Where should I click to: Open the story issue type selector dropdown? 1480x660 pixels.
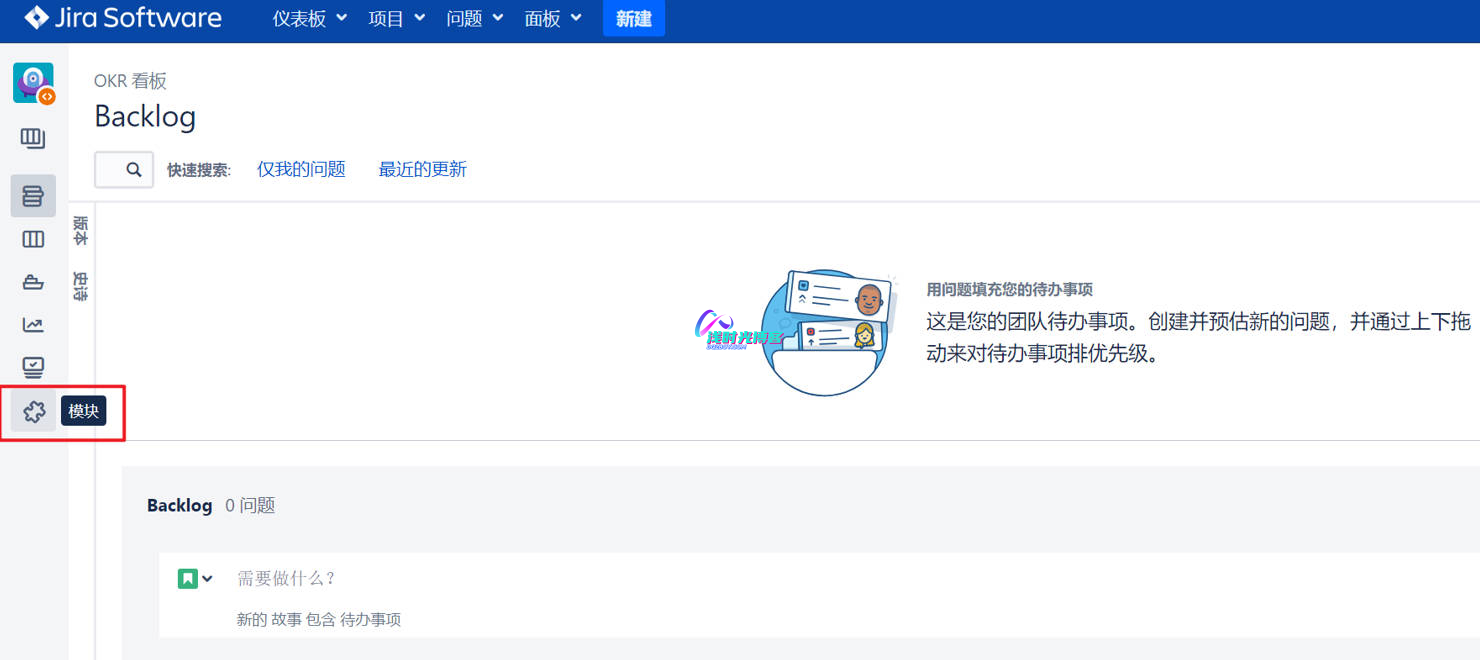click(196, 578)
